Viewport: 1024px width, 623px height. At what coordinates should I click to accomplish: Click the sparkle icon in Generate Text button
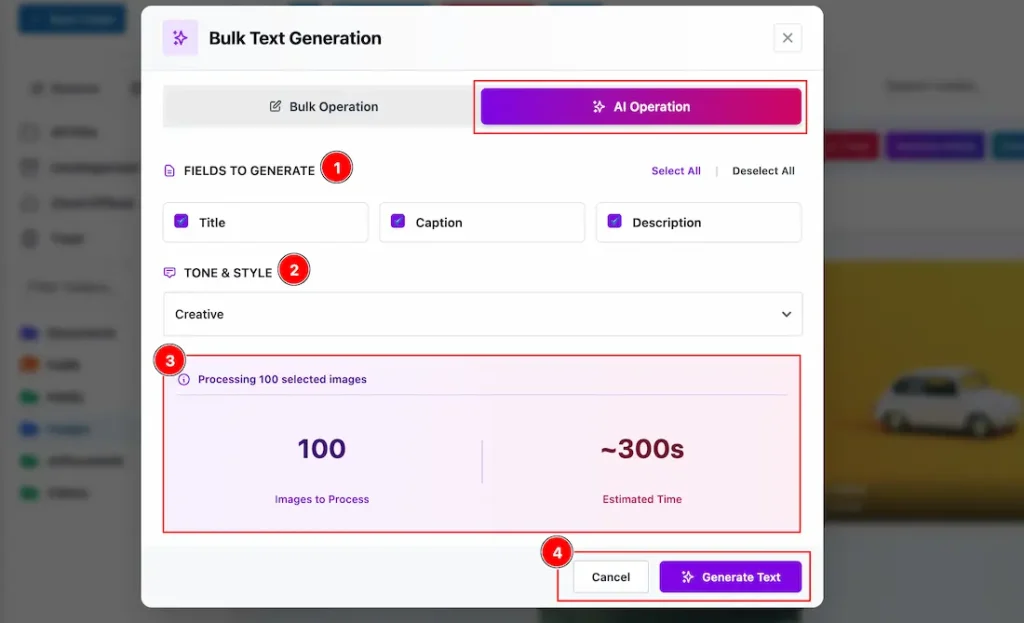pos(687,577)
